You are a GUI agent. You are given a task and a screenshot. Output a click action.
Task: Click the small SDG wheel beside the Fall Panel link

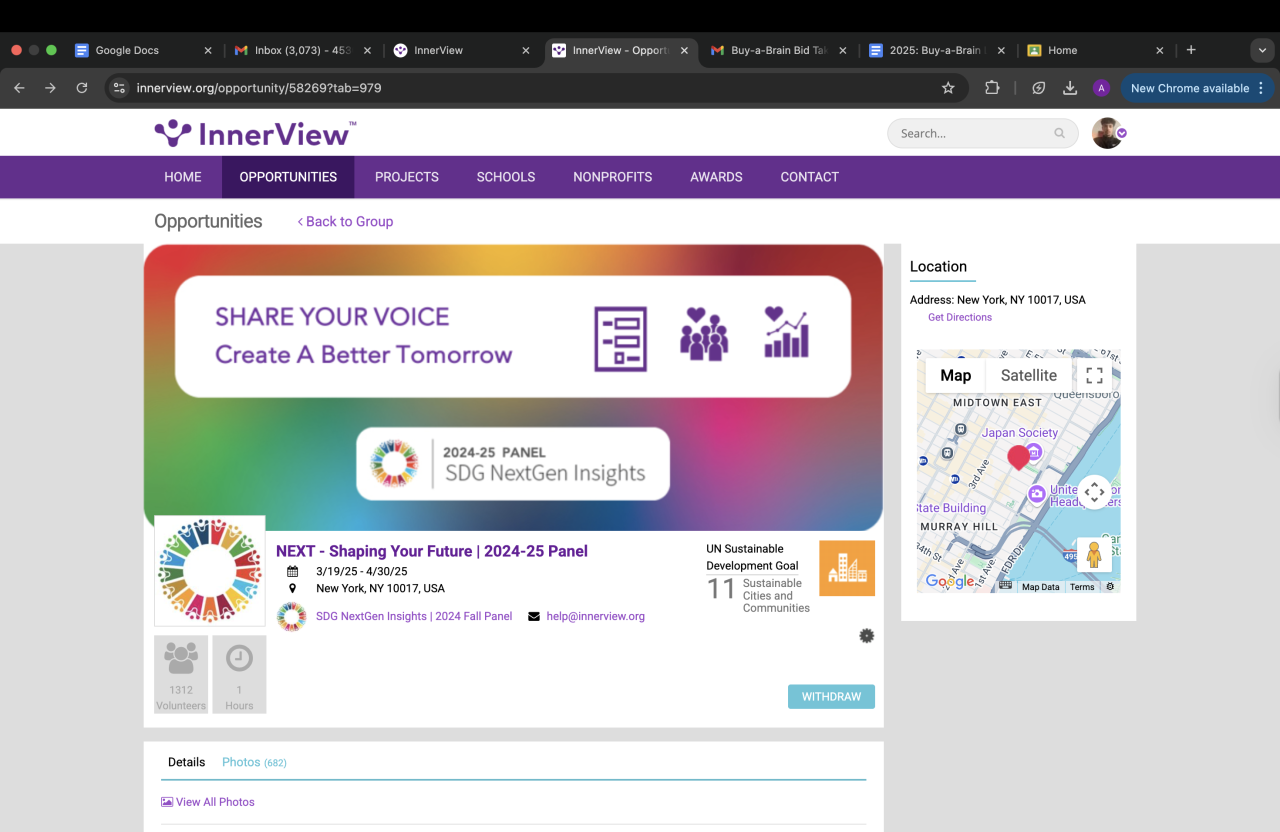(x=292, y=616)
